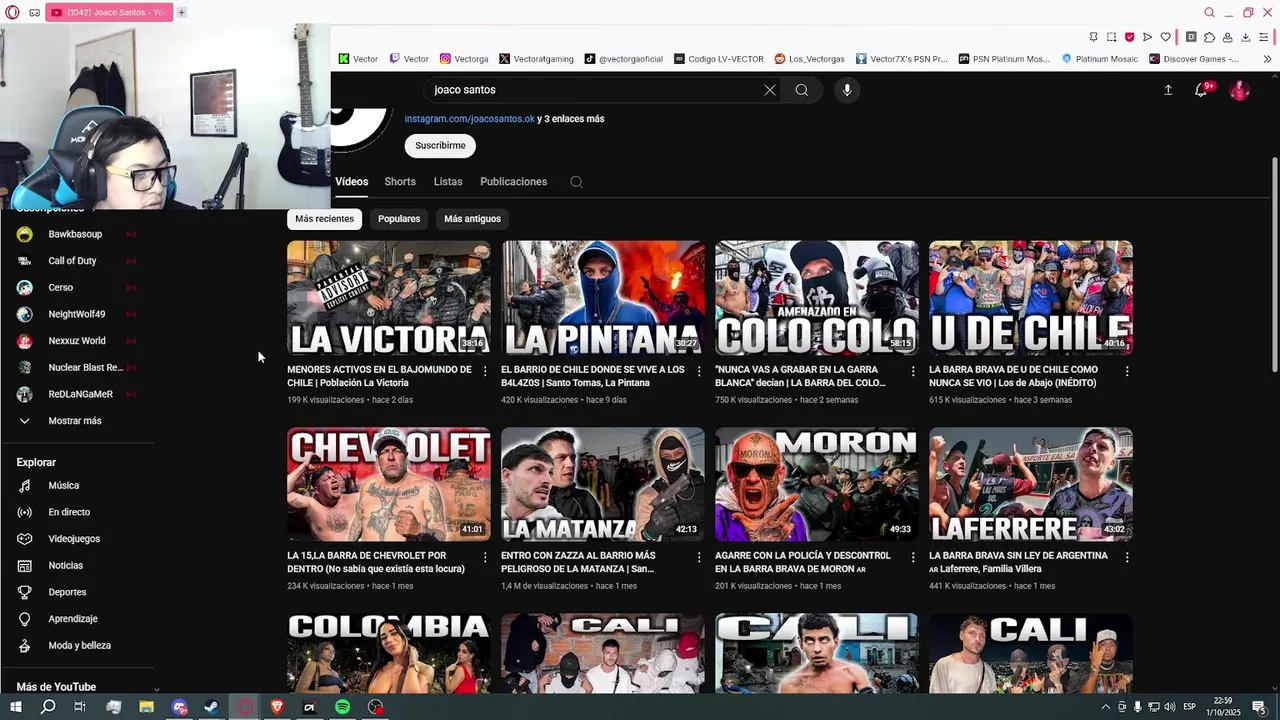The width and height of the screenshot is (1280, 720).
Task: Select Populares sort chip
Action: [399, 219]
